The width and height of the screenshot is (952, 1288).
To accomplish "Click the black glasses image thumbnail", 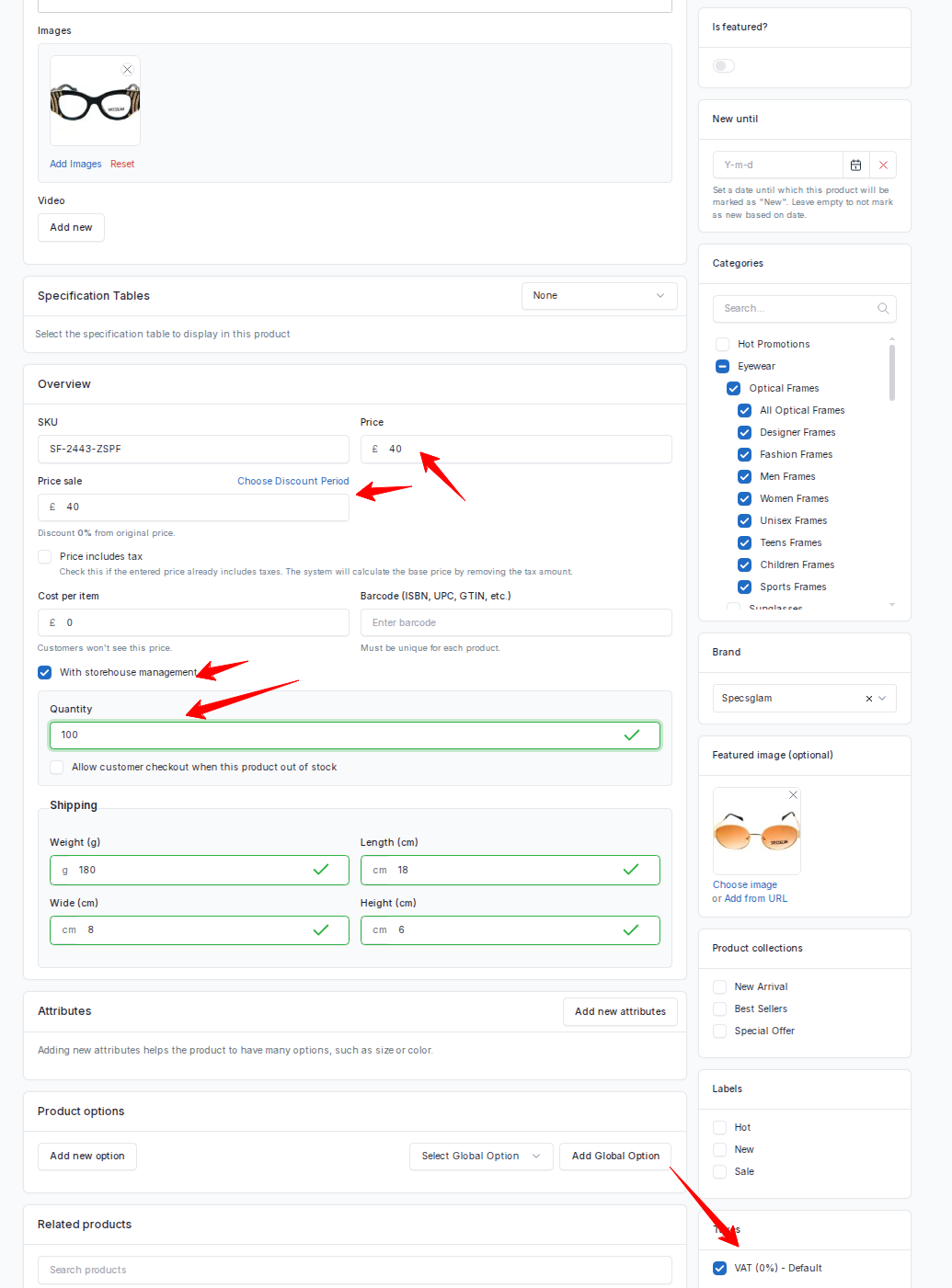I will pyautogui.click(x=95, y=101).
